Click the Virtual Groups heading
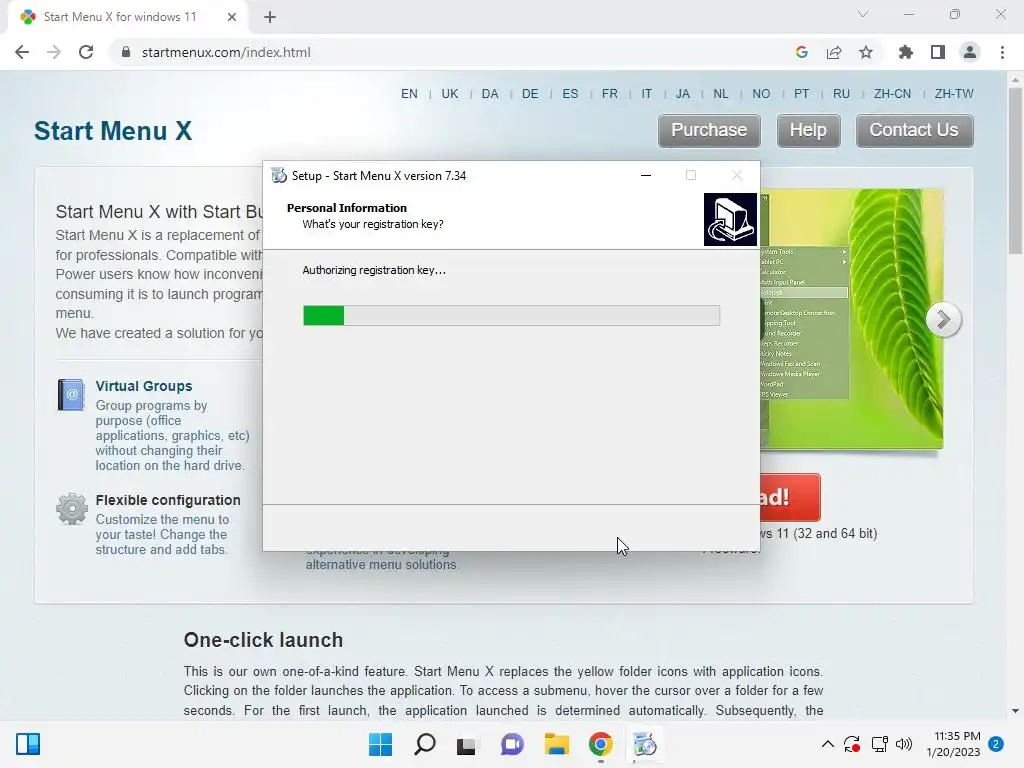 click(x=144, y=386)
